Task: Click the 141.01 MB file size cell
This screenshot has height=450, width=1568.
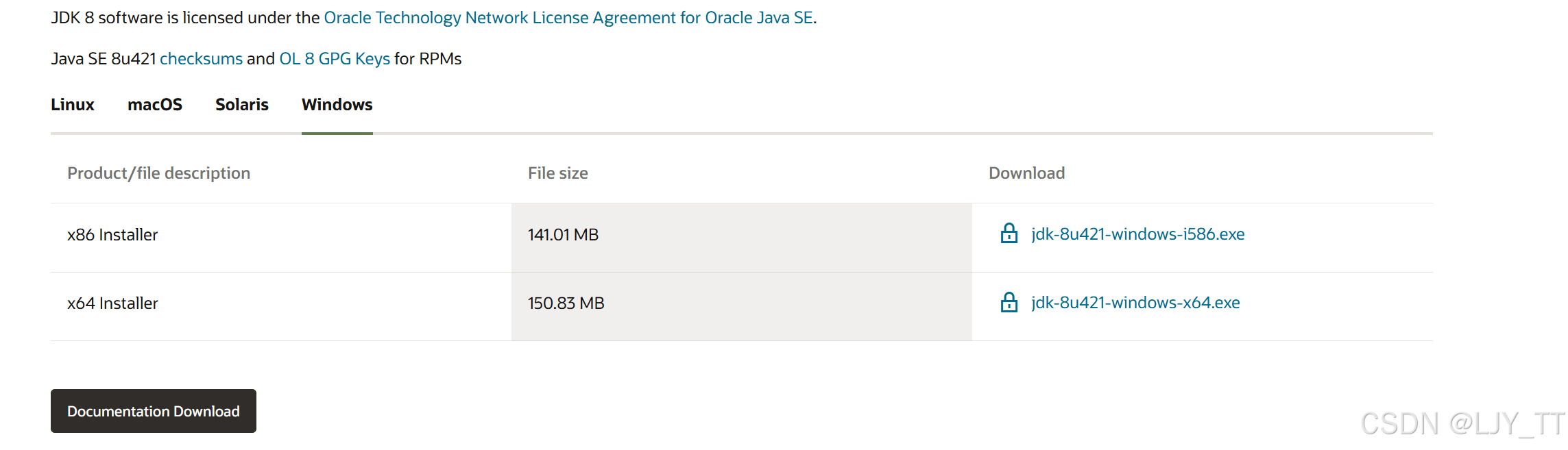Action: point(563,235)
